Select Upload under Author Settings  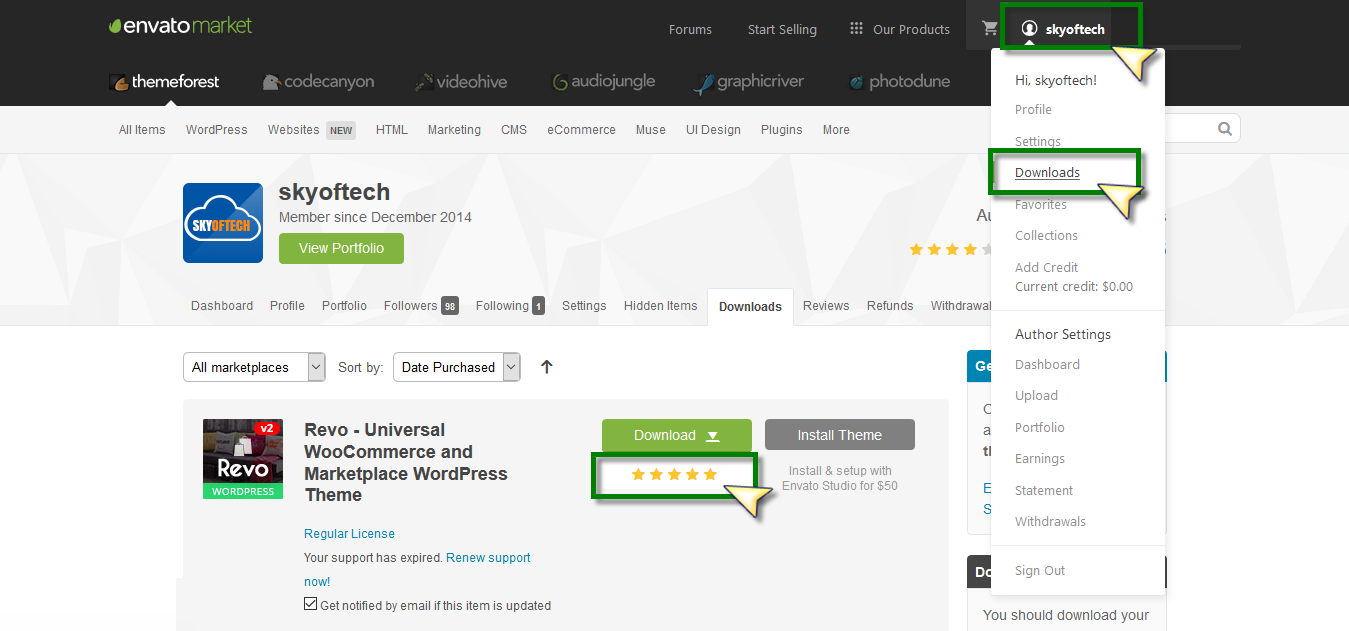coord(1036,396)
